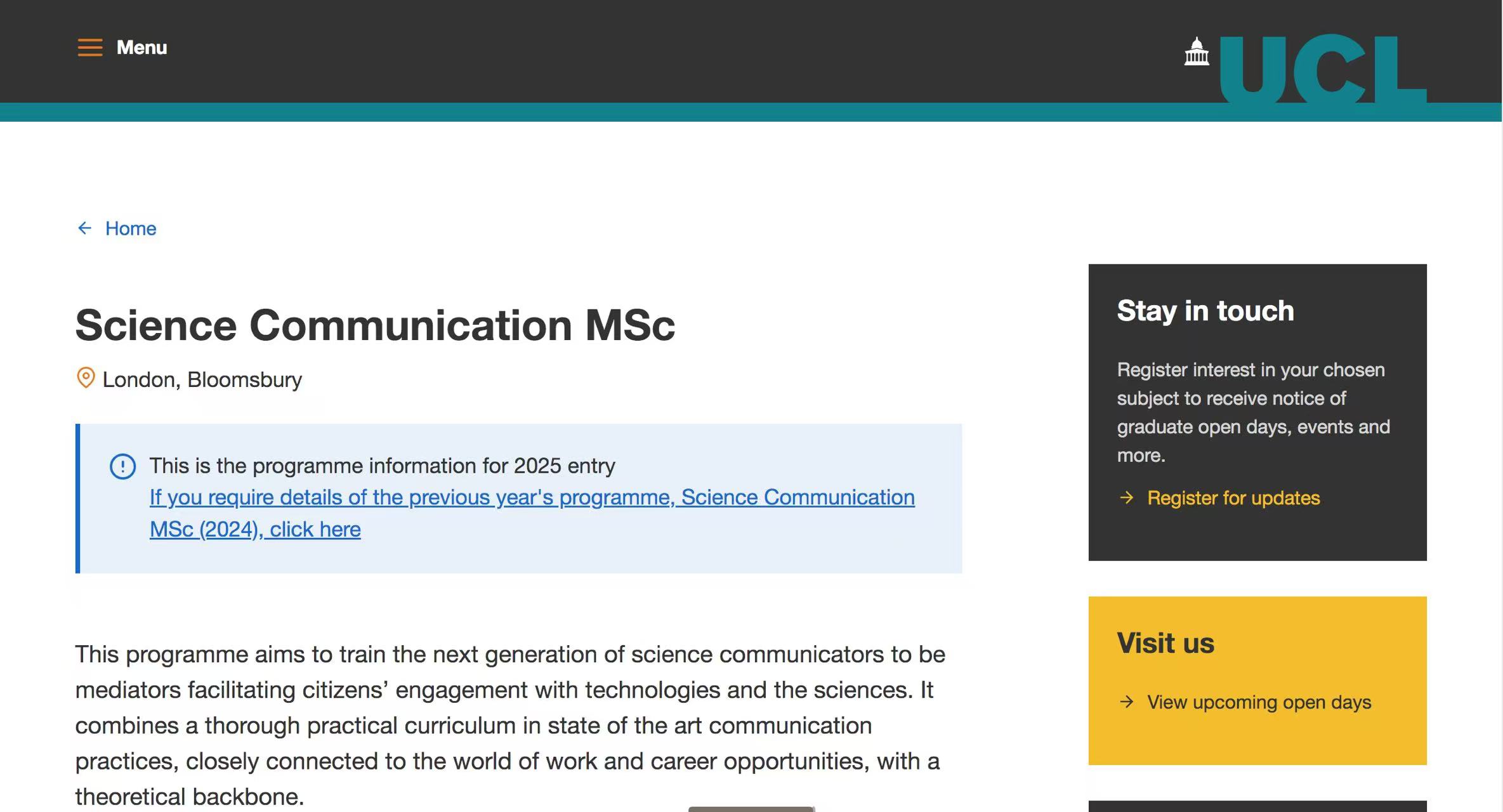Click the programme description paragraph
Image resolution: width=1503 pixels, height=812 pixels.
coord(508,725)
